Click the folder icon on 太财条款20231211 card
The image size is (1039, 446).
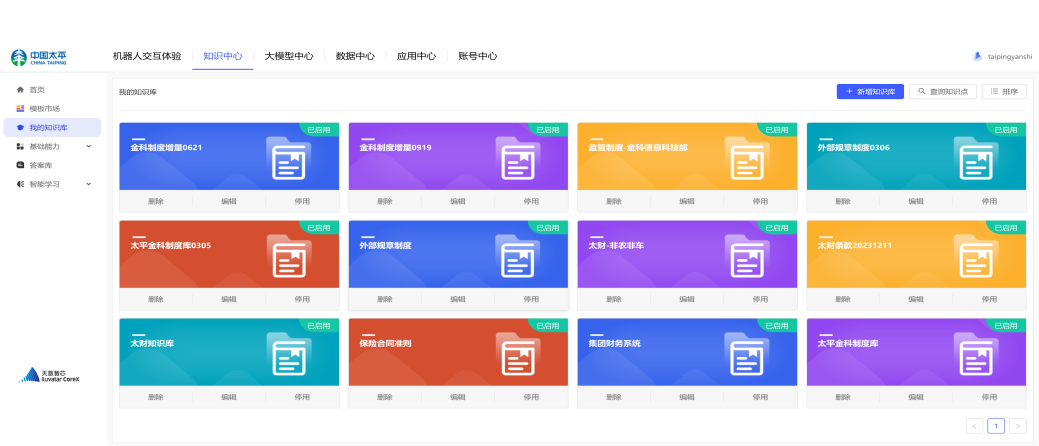point(975,256)
